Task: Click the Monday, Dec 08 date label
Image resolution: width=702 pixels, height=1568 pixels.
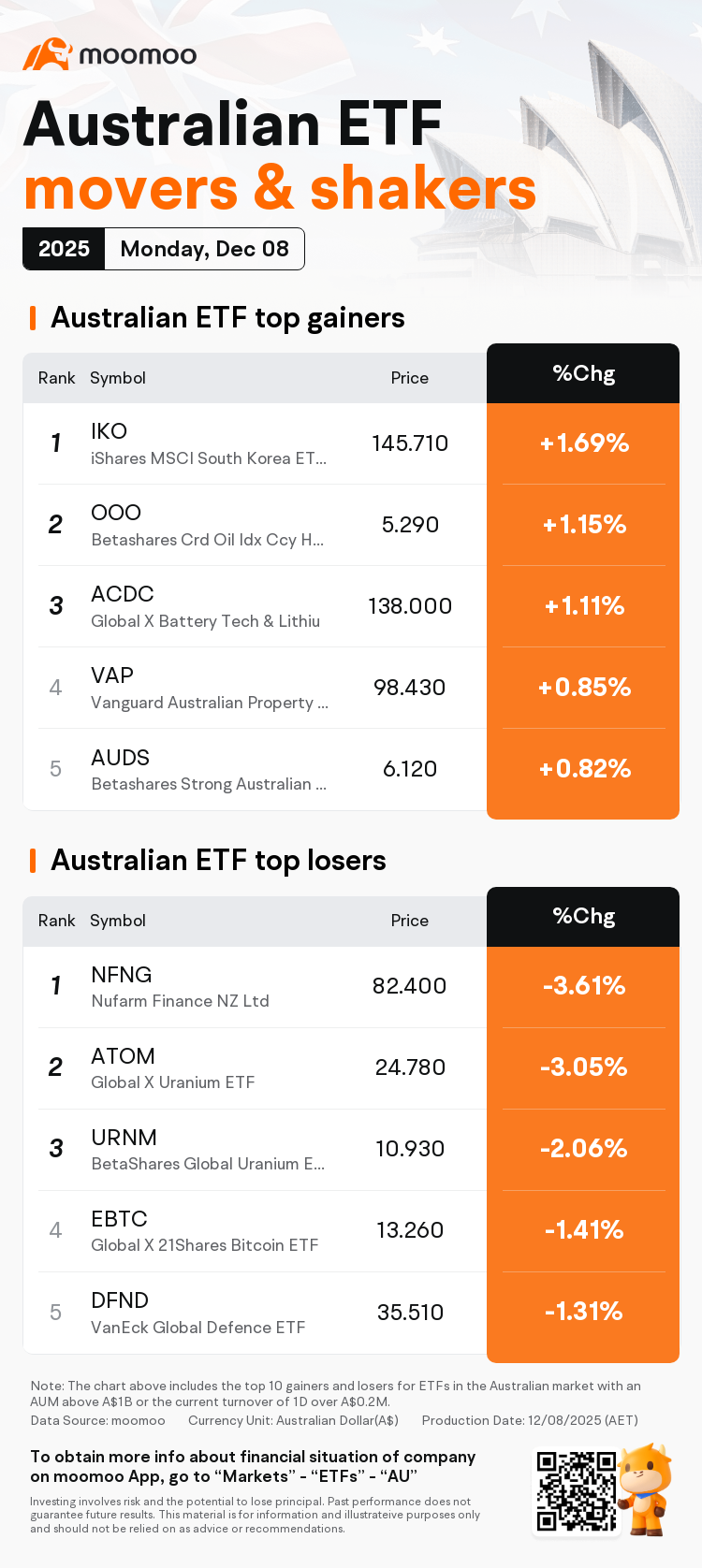Action: pyautogui.click(x=205, y=249)
